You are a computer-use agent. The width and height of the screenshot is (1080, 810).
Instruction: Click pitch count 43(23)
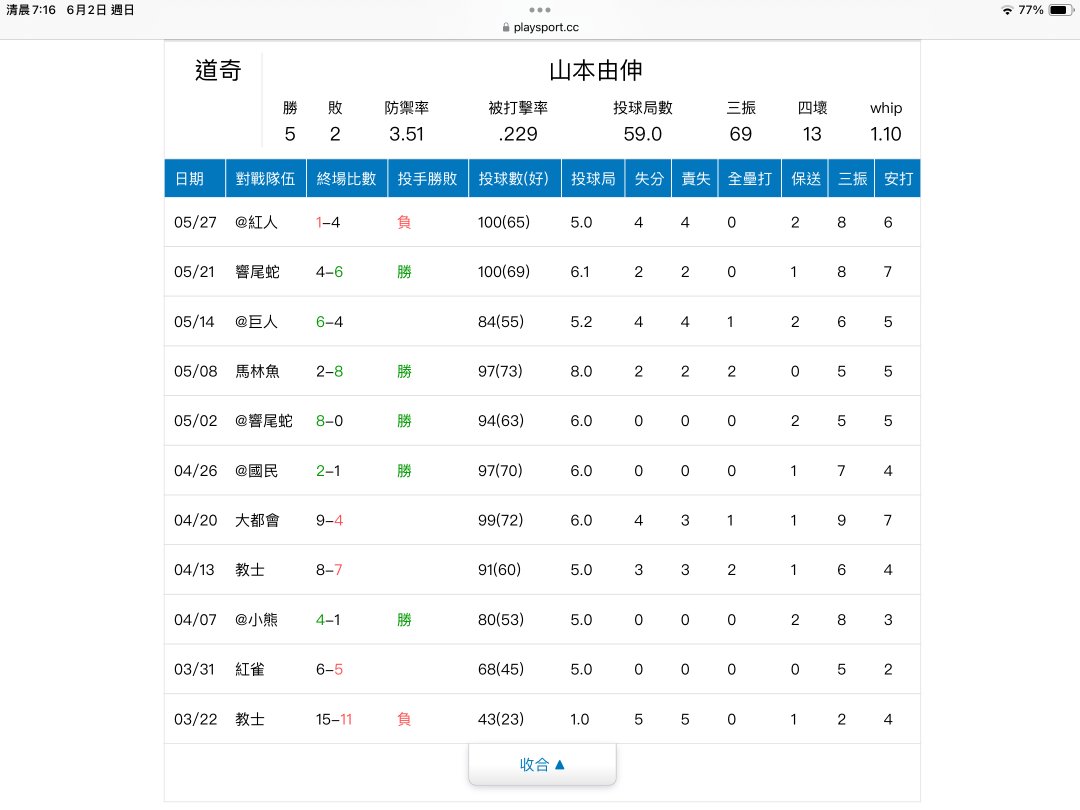501,720
